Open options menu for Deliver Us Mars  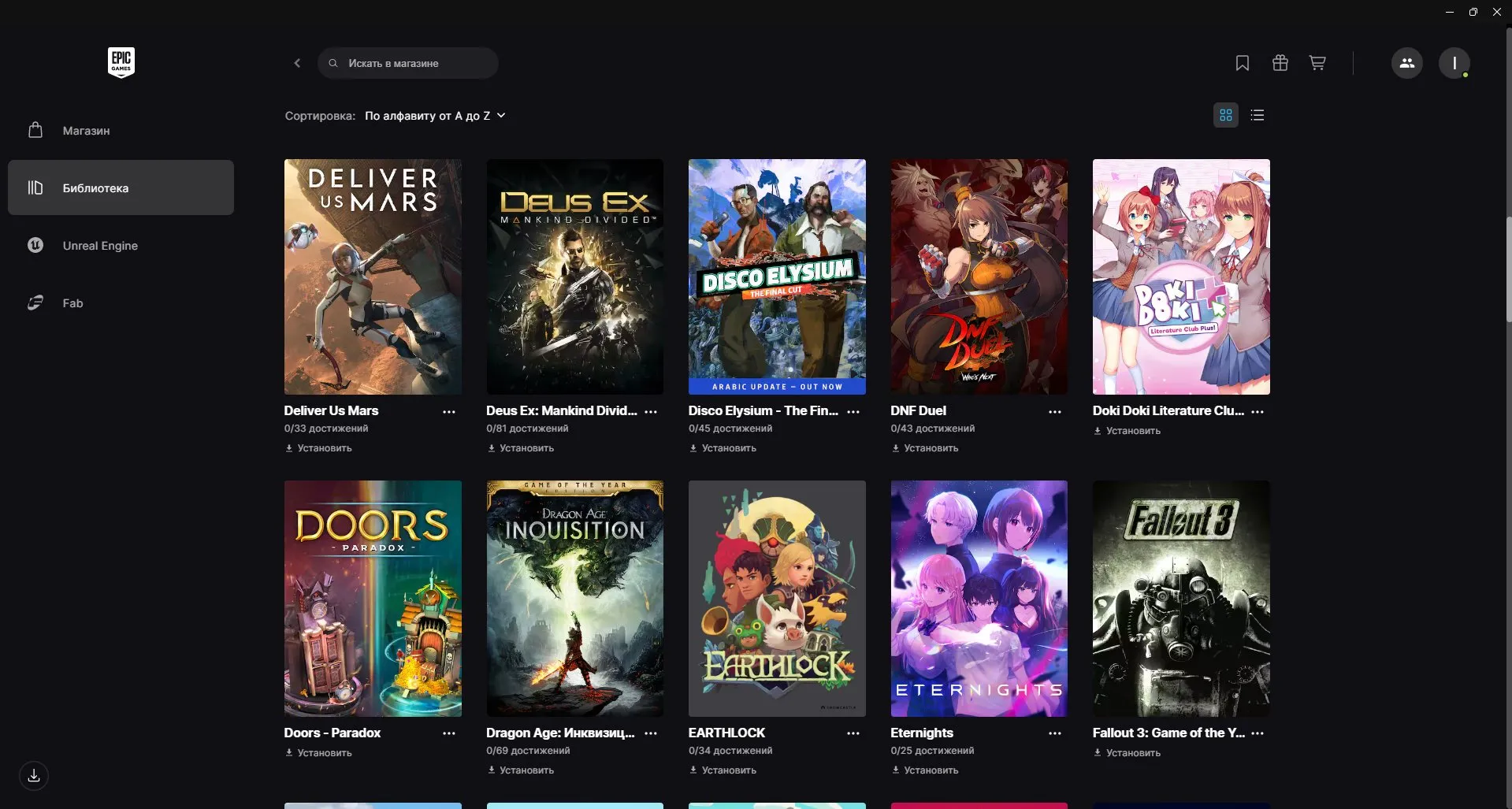449,412
